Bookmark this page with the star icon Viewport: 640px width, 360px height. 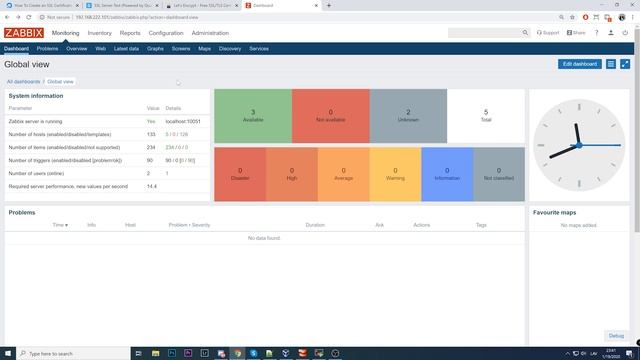pos(572,17)
